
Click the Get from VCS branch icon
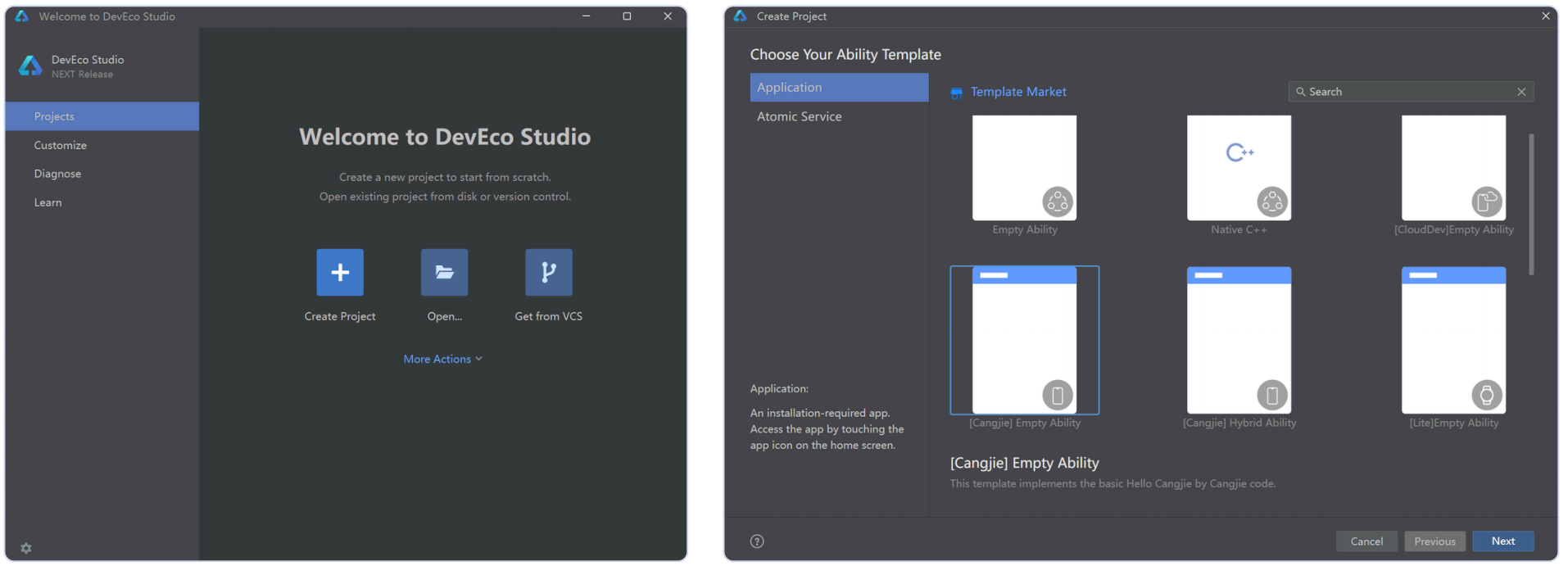click(x=548, y=272)
